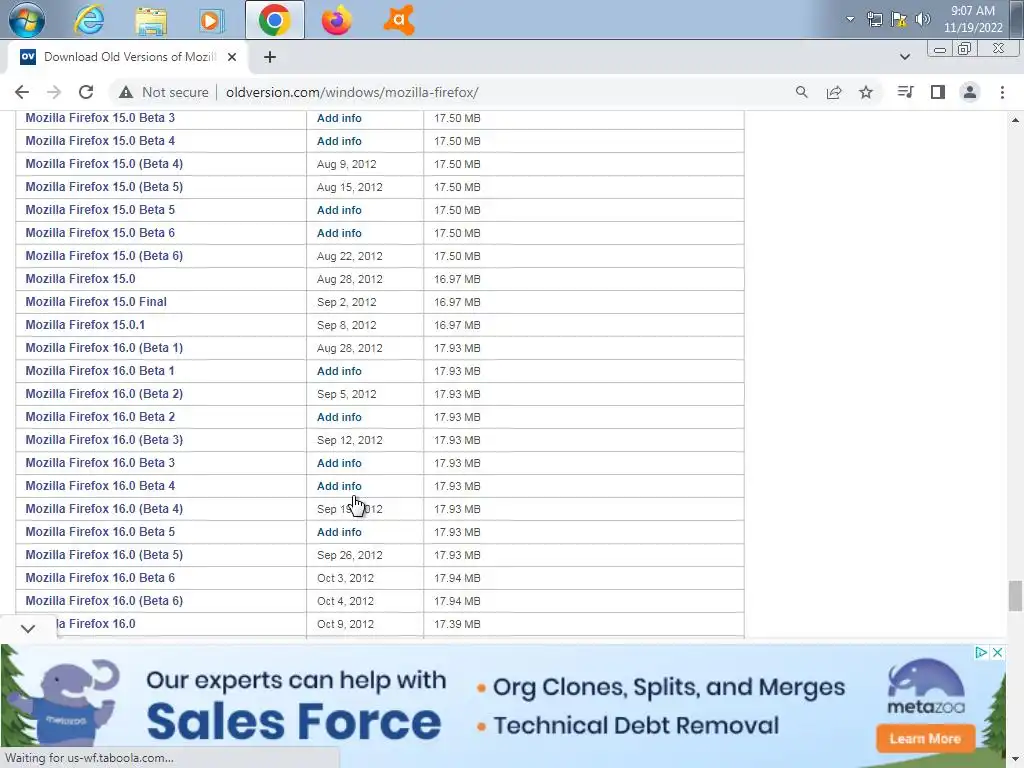Open Mozilla Firefox 15.0.1 link
This screenshot has width=1024, height=768.
(x=85, y=325)
